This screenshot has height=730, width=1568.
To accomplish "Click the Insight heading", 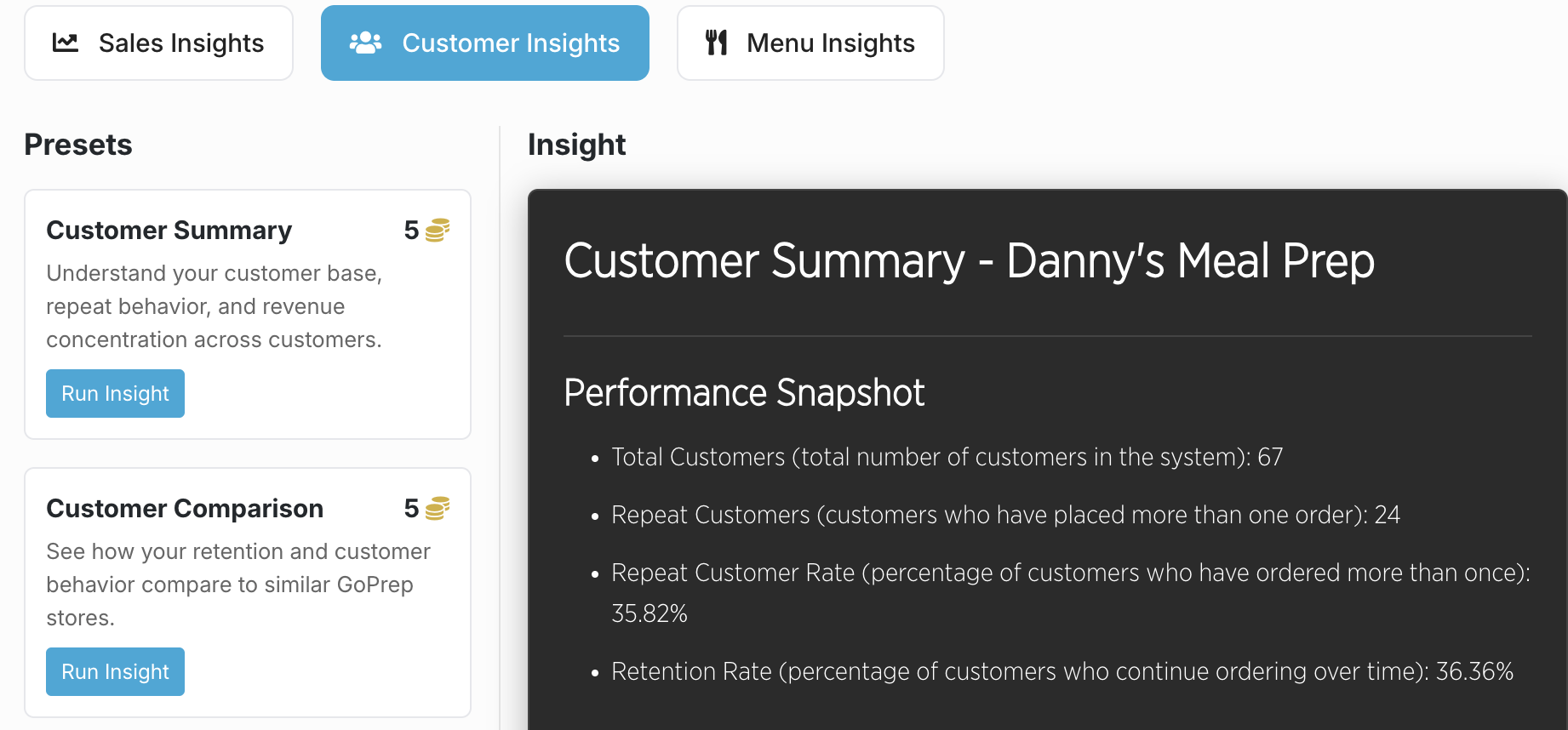I will coord(577,145).
